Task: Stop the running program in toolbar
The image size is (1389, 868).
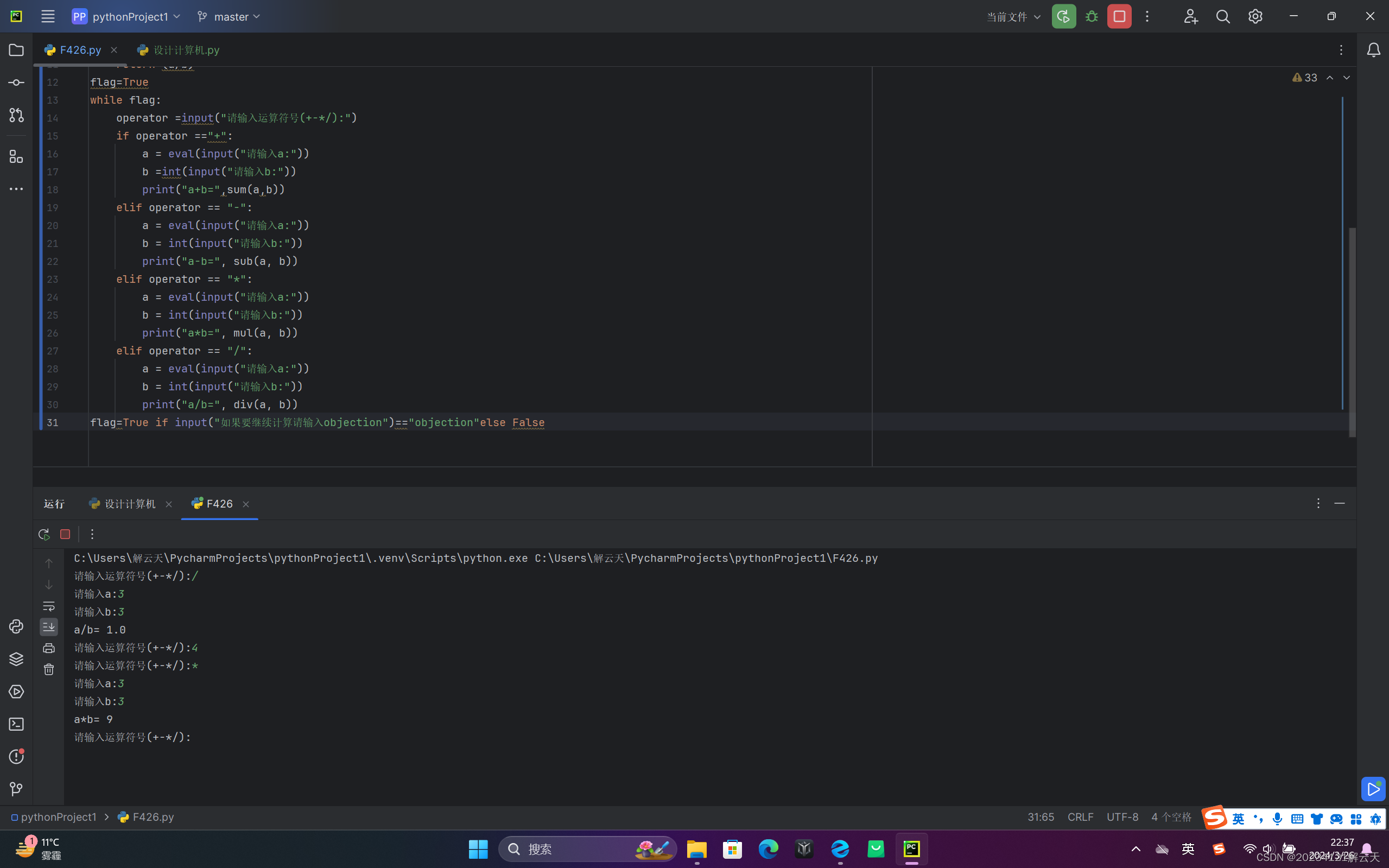Action: (x=1119, y=17)
